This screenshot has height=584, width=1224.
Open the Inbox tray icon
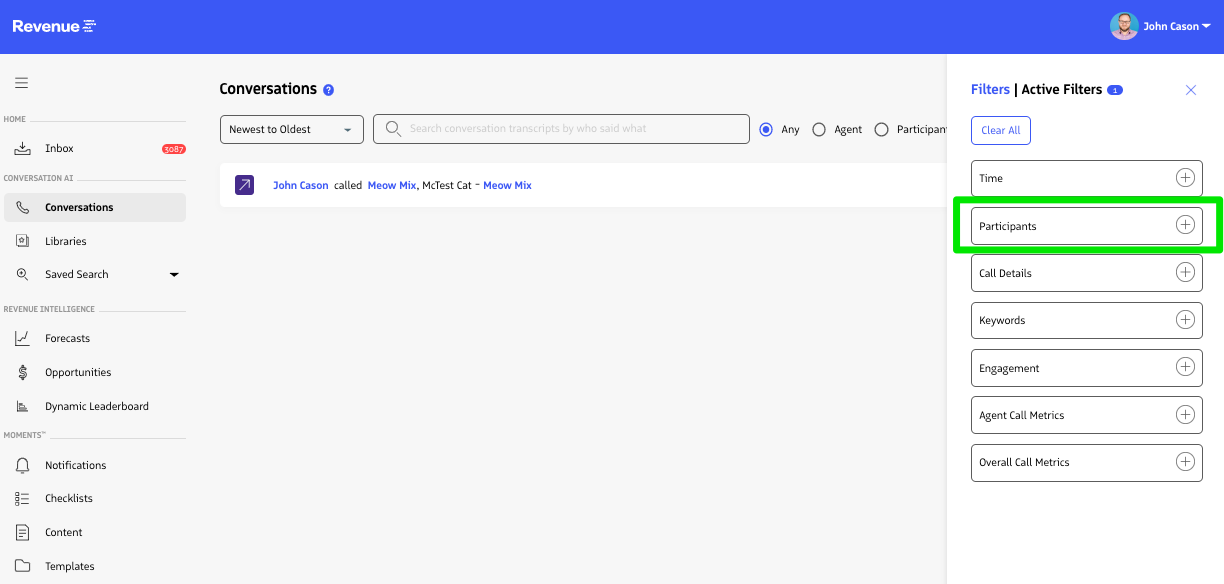click(22, 148)
